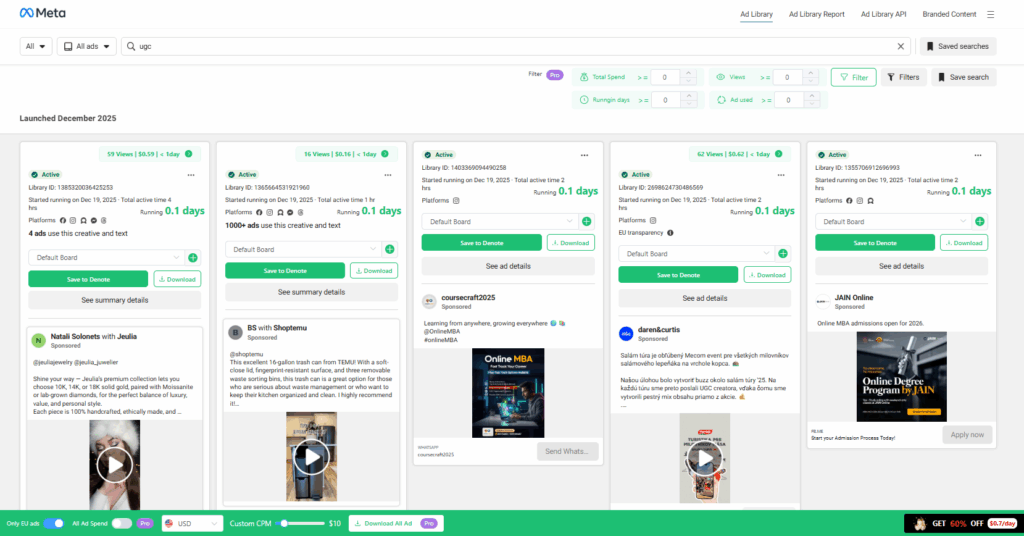Click the Running days clock icon
The image size is (1024, 536).
584,100
